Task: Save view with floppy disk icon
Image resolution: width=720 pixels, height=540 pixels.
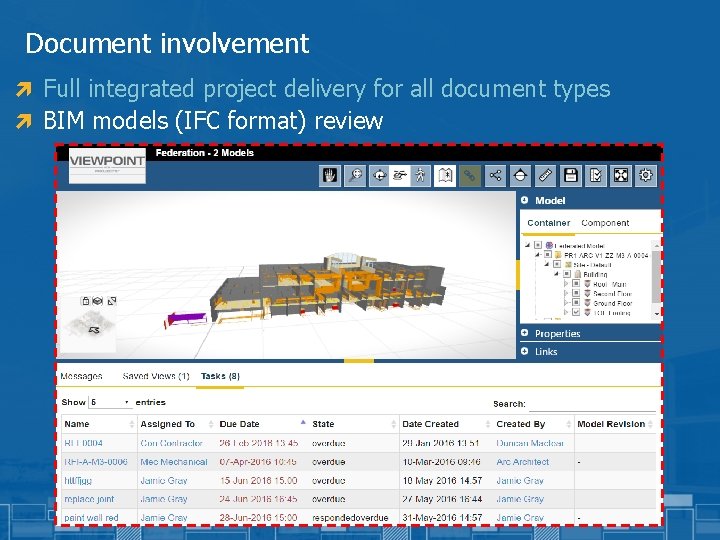Action: point(571,175)
